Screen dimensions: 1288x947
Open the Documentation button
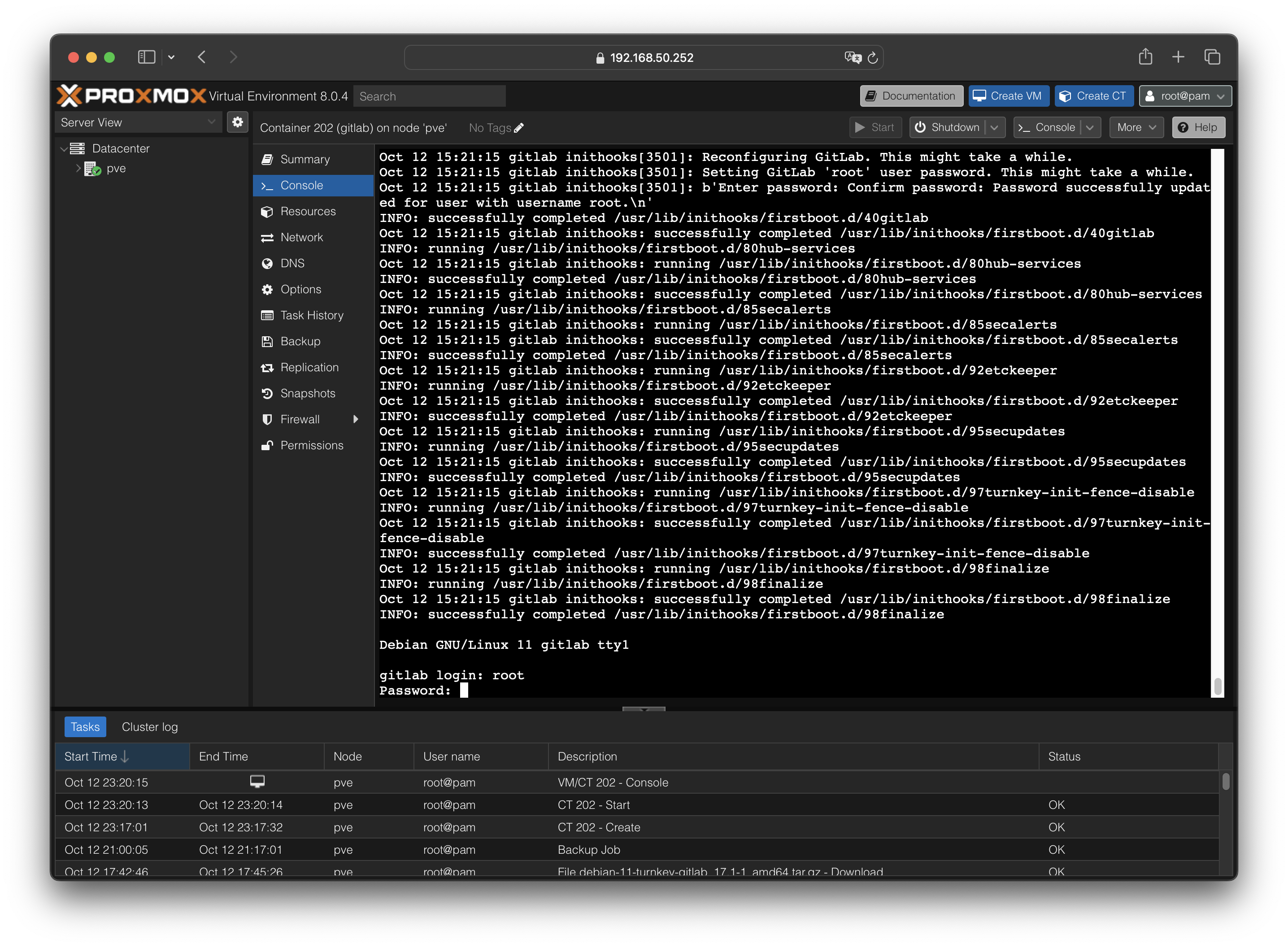coord(911,96)
